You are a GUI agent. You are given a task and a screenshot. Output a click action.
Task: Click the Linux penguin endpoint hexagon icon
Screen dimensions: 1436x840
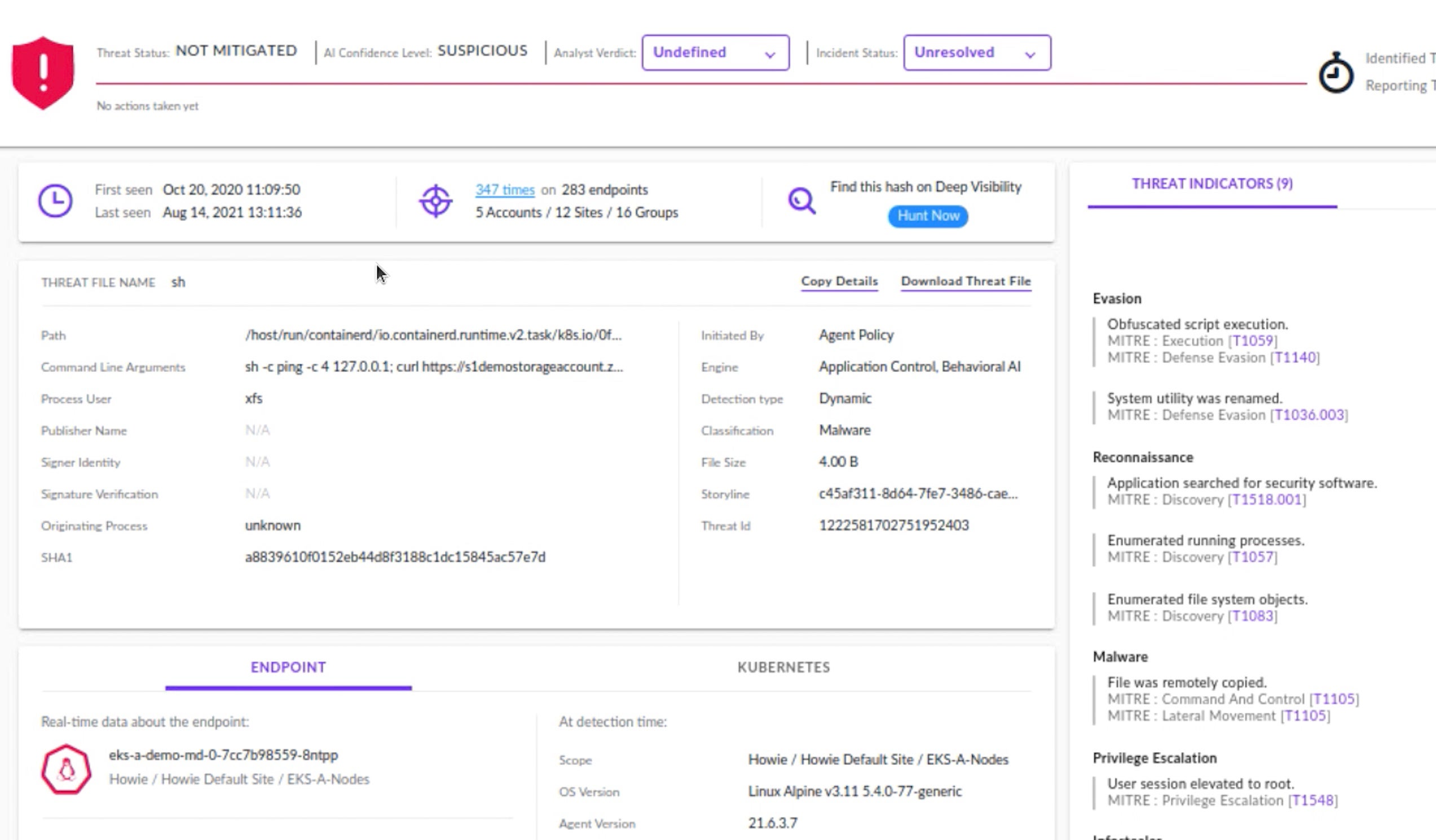[66, 769]
